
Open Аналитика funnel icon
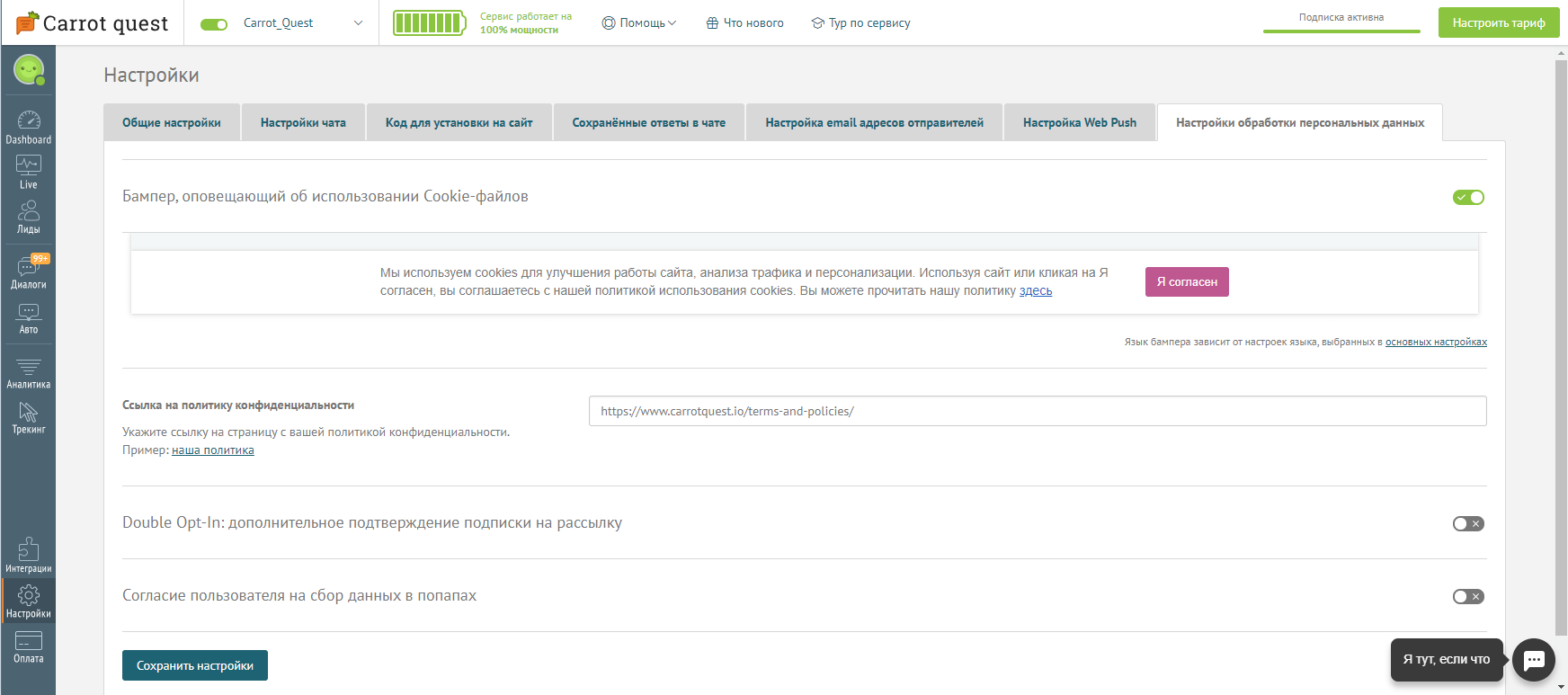tap(29, 372)
